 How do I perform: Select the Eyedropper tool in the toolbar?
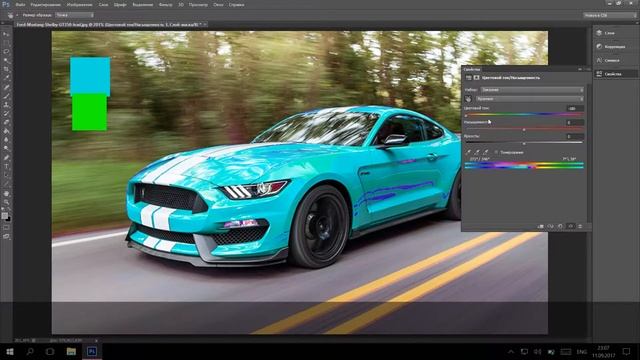[6, 78]
